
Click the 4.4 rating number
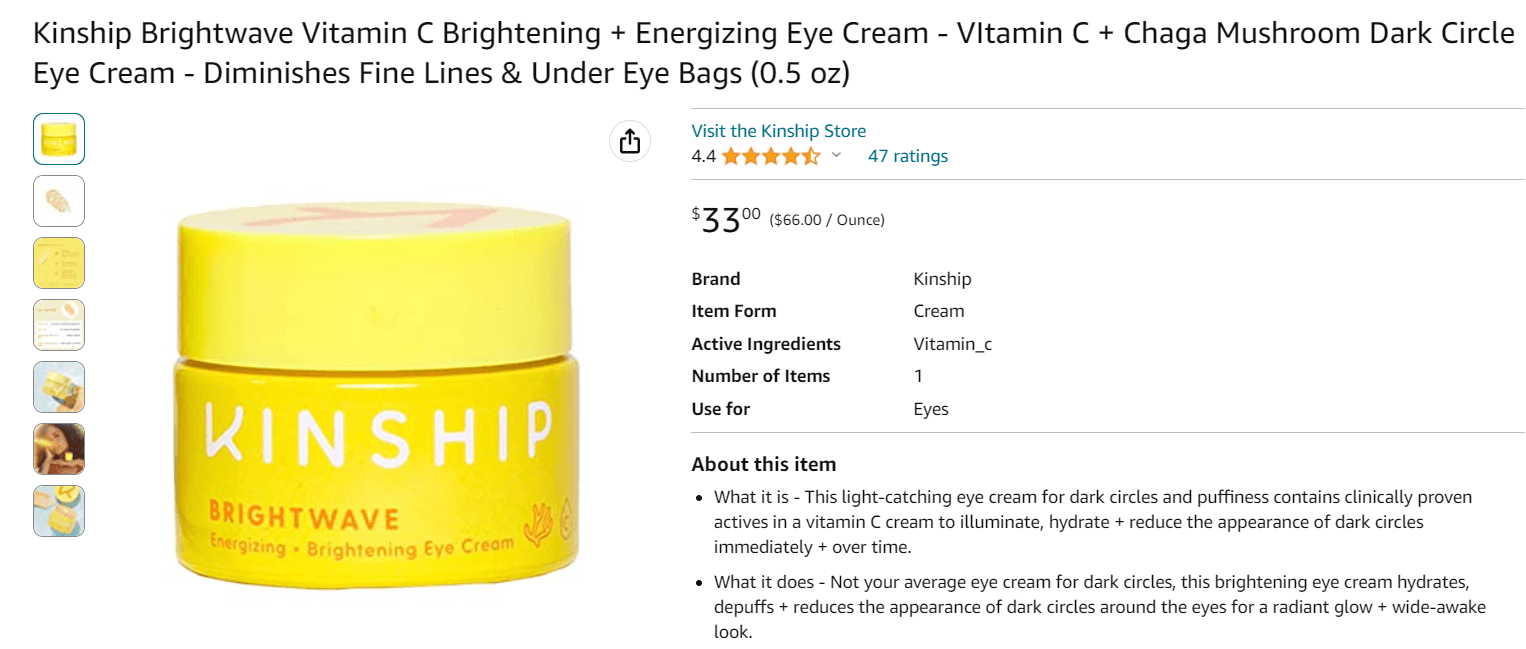point(703,156)
